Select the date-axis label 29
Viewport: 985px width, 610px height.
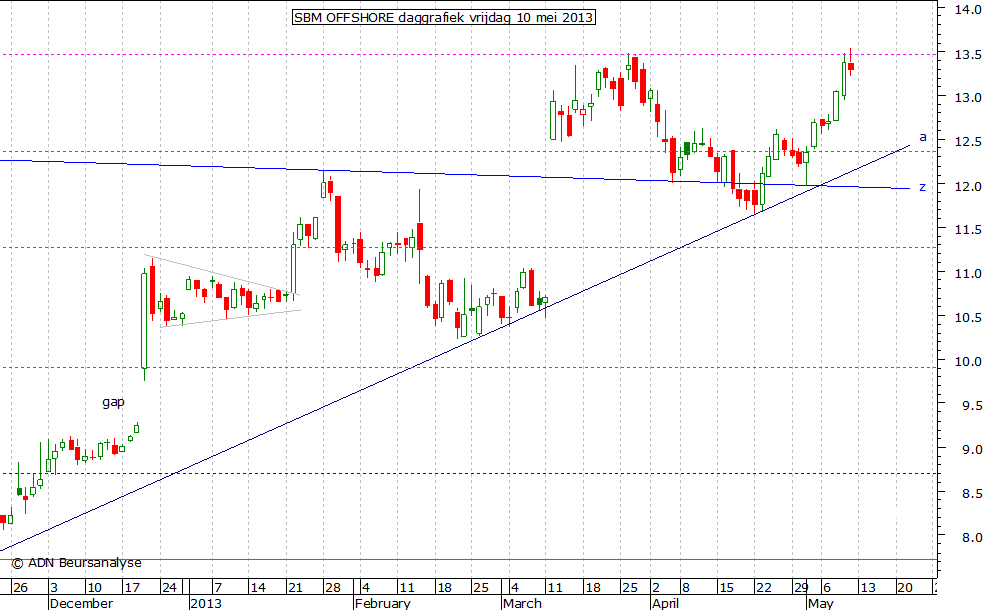pyautogui.click(x=800, y=588)
